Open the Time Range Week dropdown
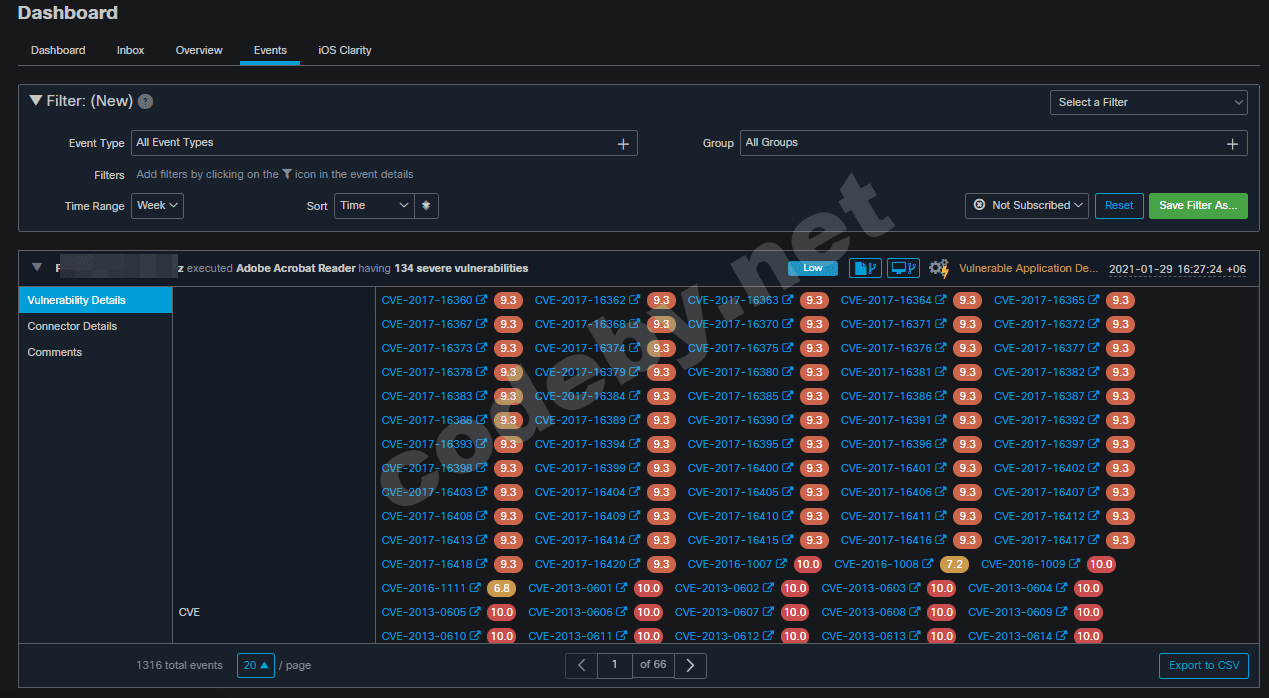 (157, 206)
